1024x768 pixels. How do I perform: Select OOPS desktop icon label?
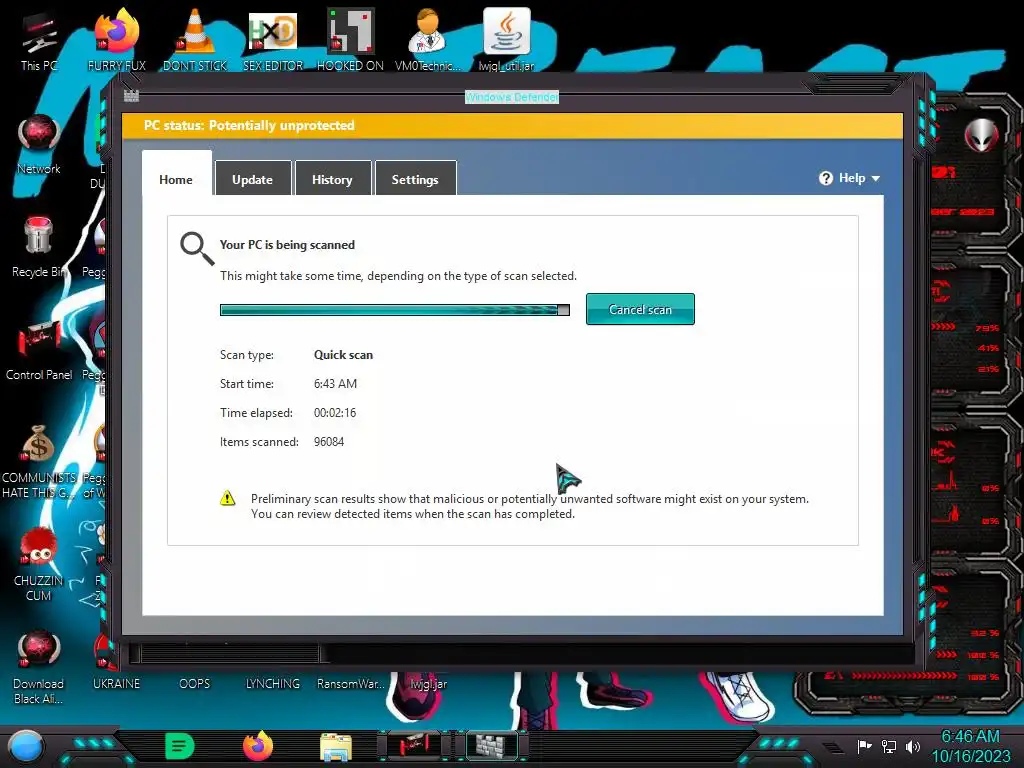(195, 684)
